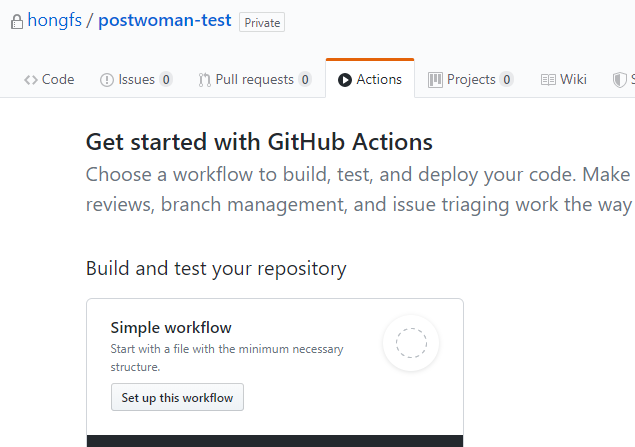The height and width of the screenshot is (447, 635).
Task: Select the Actions tab
Action: click(x=370, y=79)
